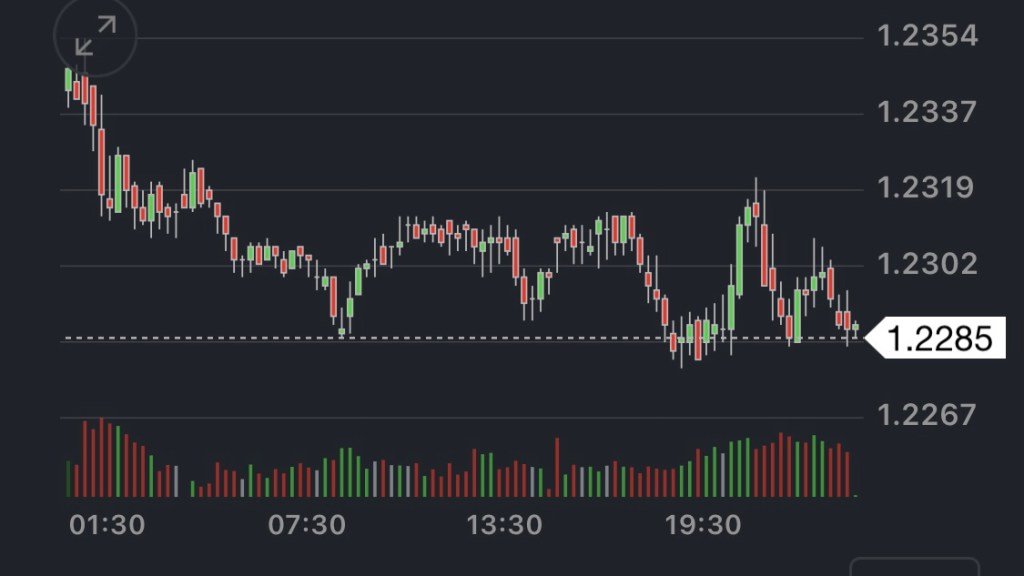Click the 1.2337 price axis label
The height and width of the screenshot is (576, 1024).
(926, 111)
